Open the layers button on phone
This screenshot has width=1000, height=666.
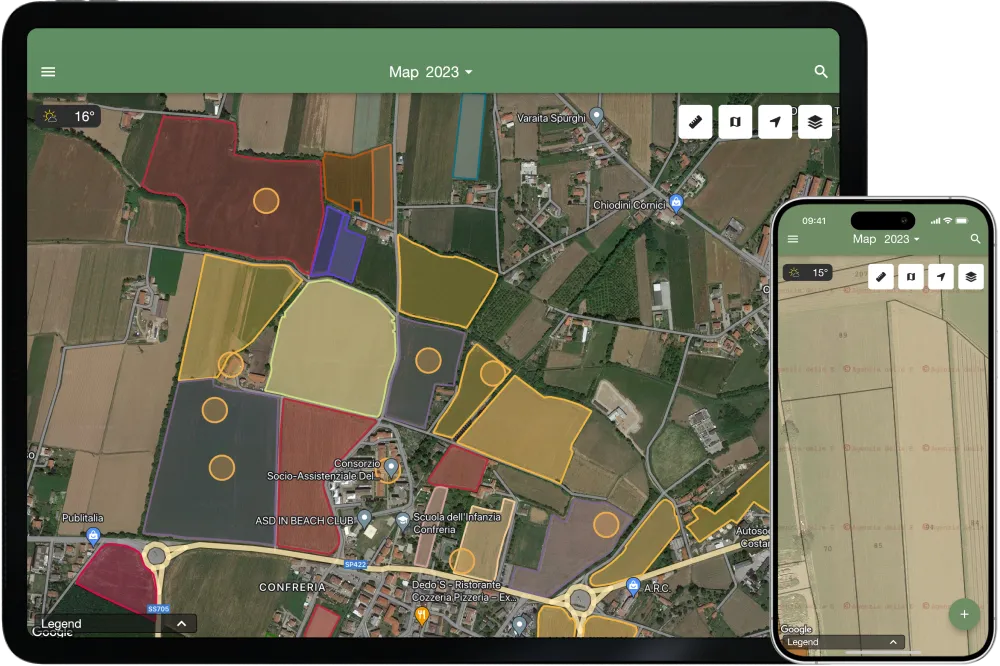coord(971,277)
